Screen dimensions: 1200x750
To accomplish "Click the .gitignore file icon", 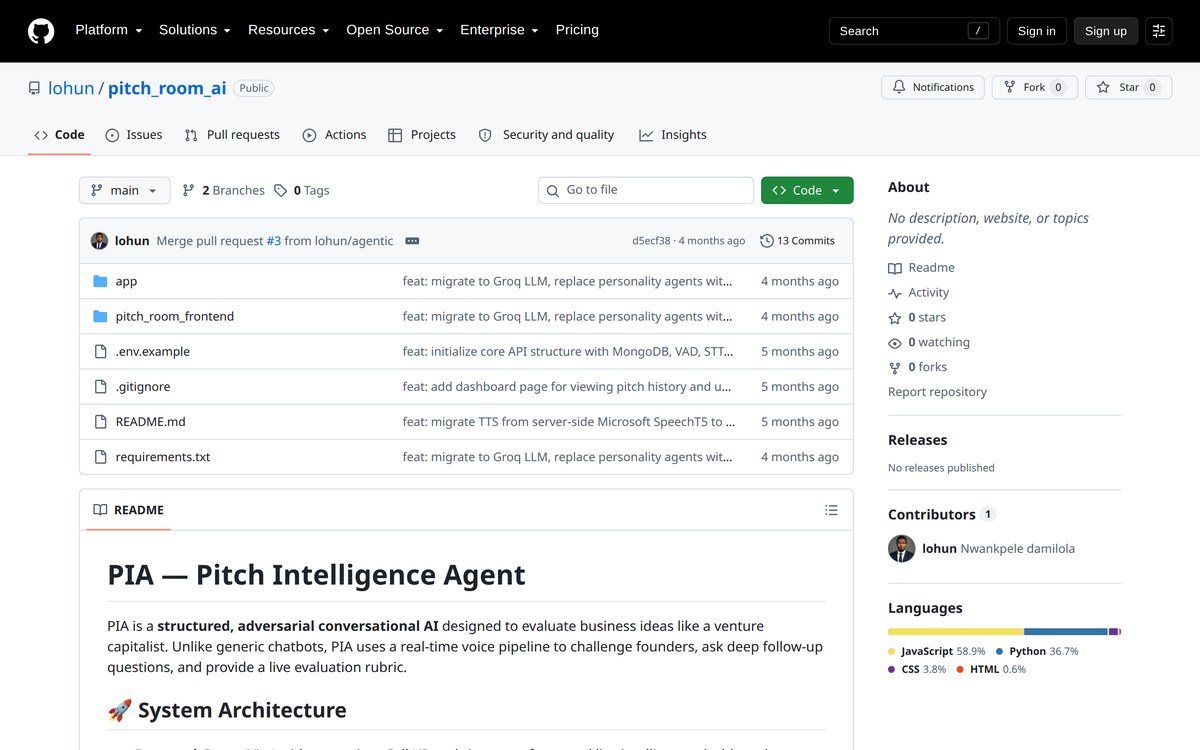I will click(100, 386).
